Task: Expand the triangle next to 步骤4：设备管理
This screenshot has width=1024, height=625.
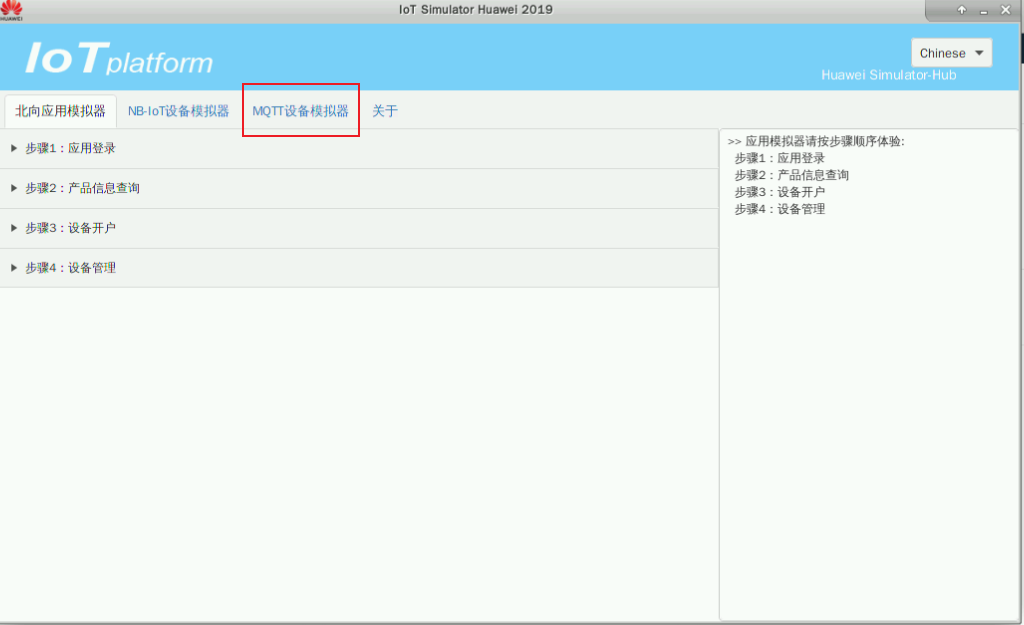Action: [14, 268]
